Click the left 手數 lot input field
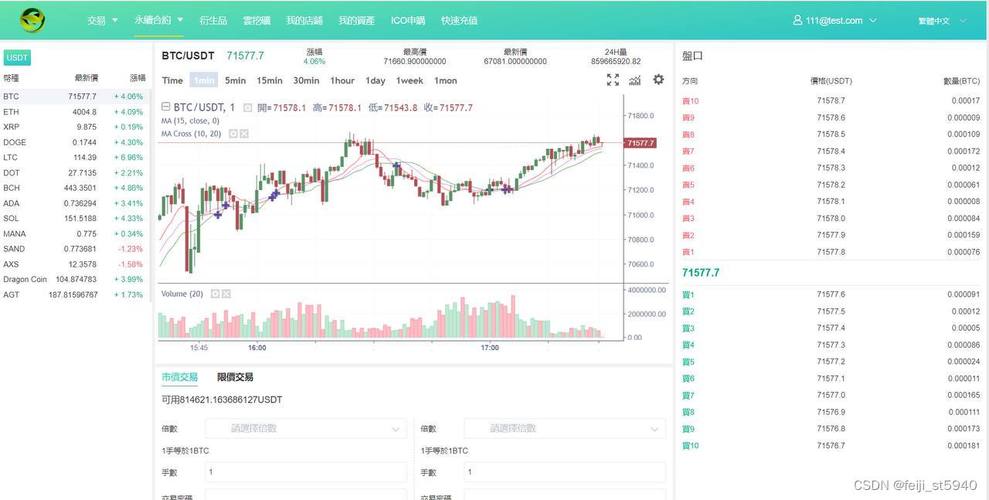The image size is (989, 500). (x=306, y=472)
